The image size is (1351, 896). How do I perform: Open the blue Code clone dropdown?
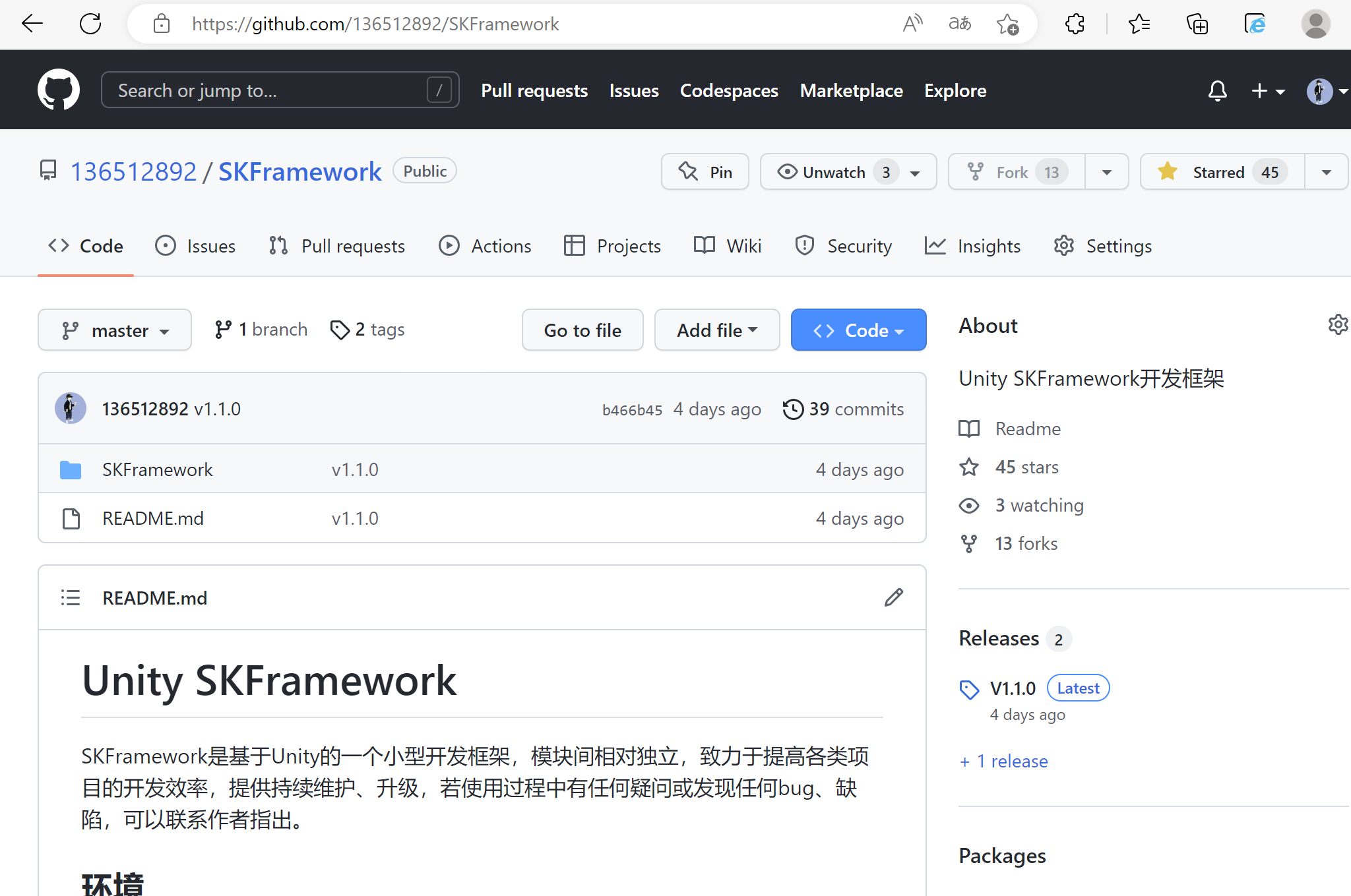(858, 330)
